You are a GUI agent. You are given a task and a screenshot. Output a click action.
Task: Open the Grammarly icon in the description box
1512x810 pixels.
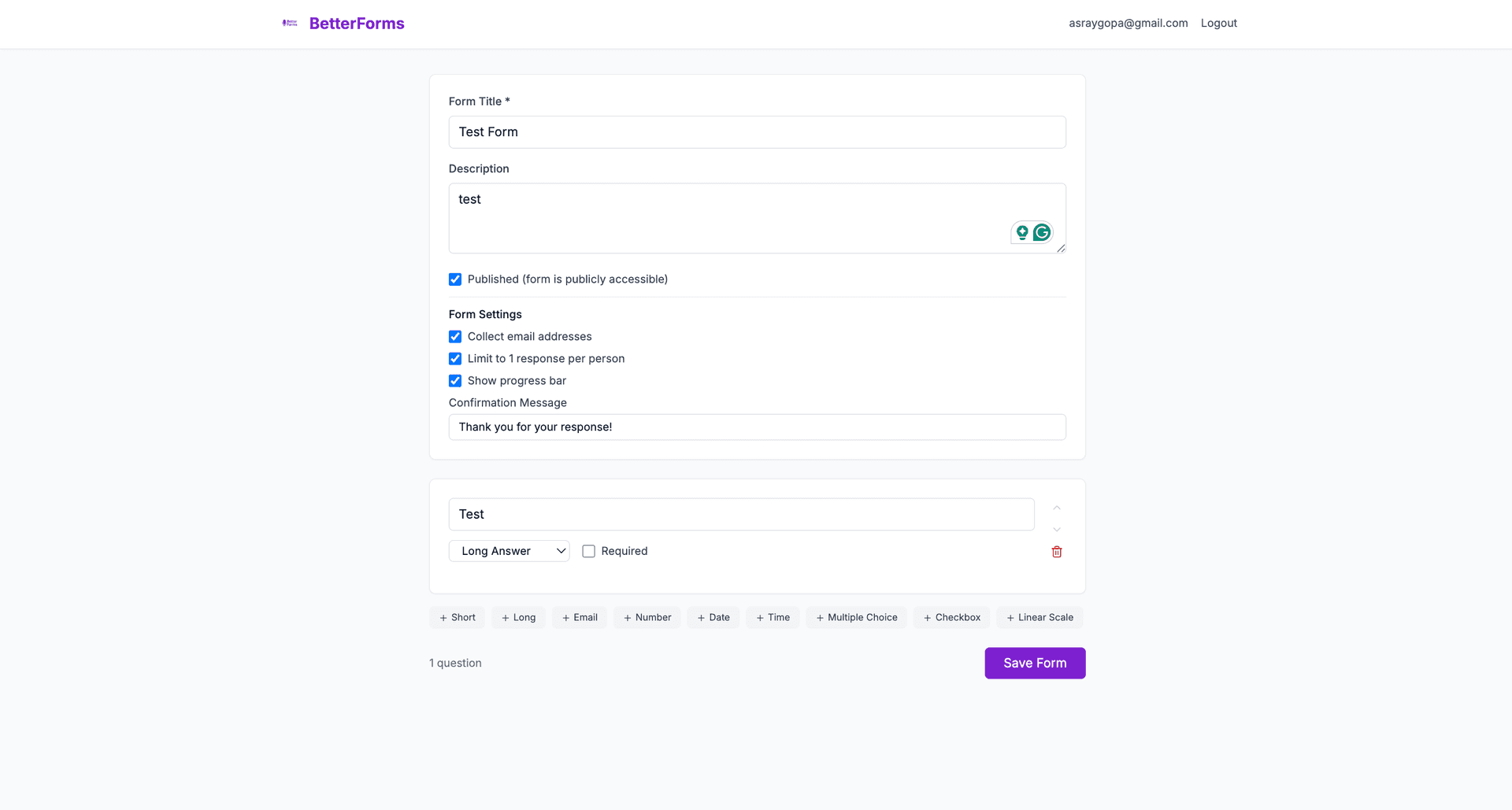[1043, 232]
